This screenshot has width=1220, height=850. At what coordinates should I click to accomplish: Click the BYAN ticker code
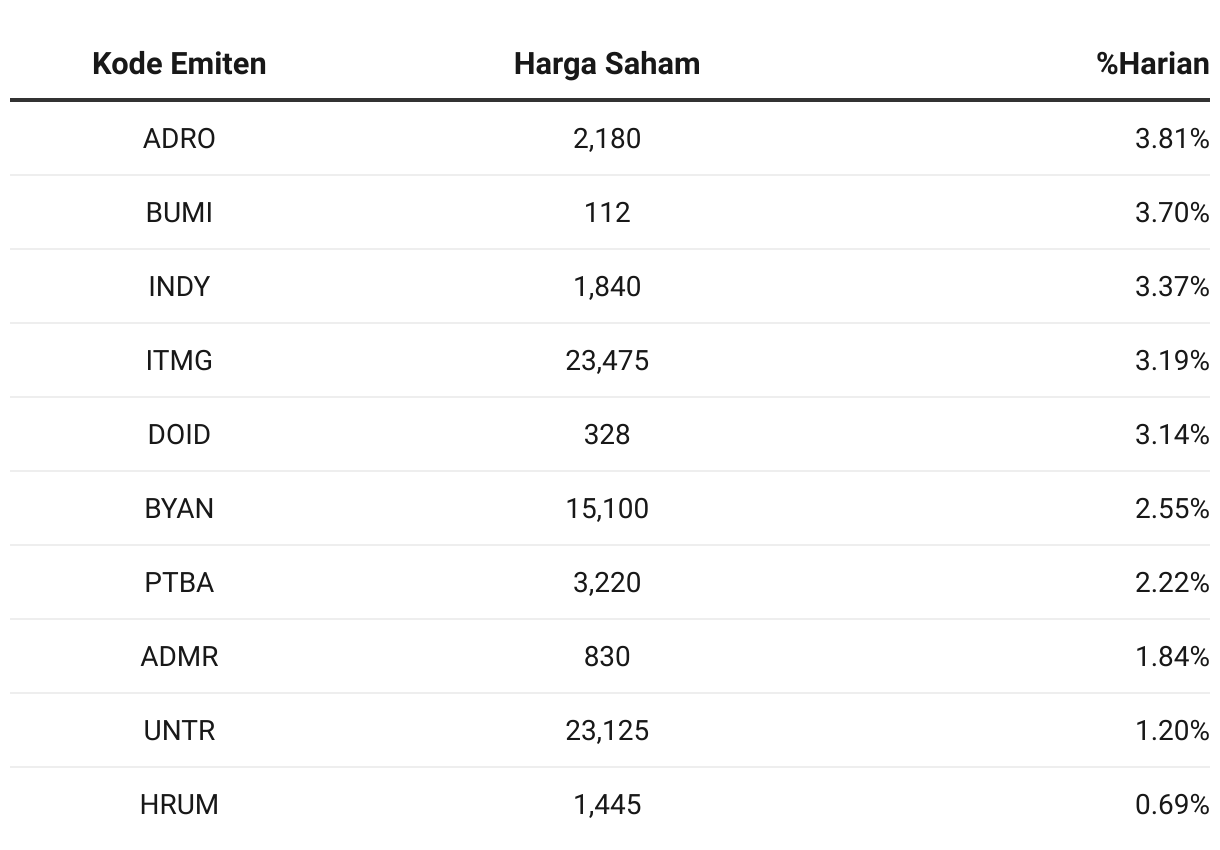point(179,508)
